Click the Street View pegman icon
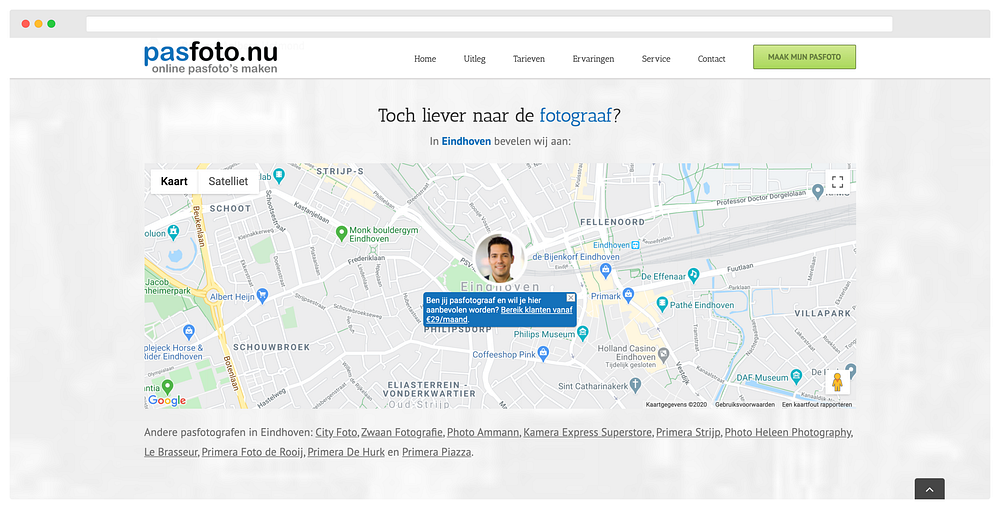The image size is (1000, 509). coord(837,382)
